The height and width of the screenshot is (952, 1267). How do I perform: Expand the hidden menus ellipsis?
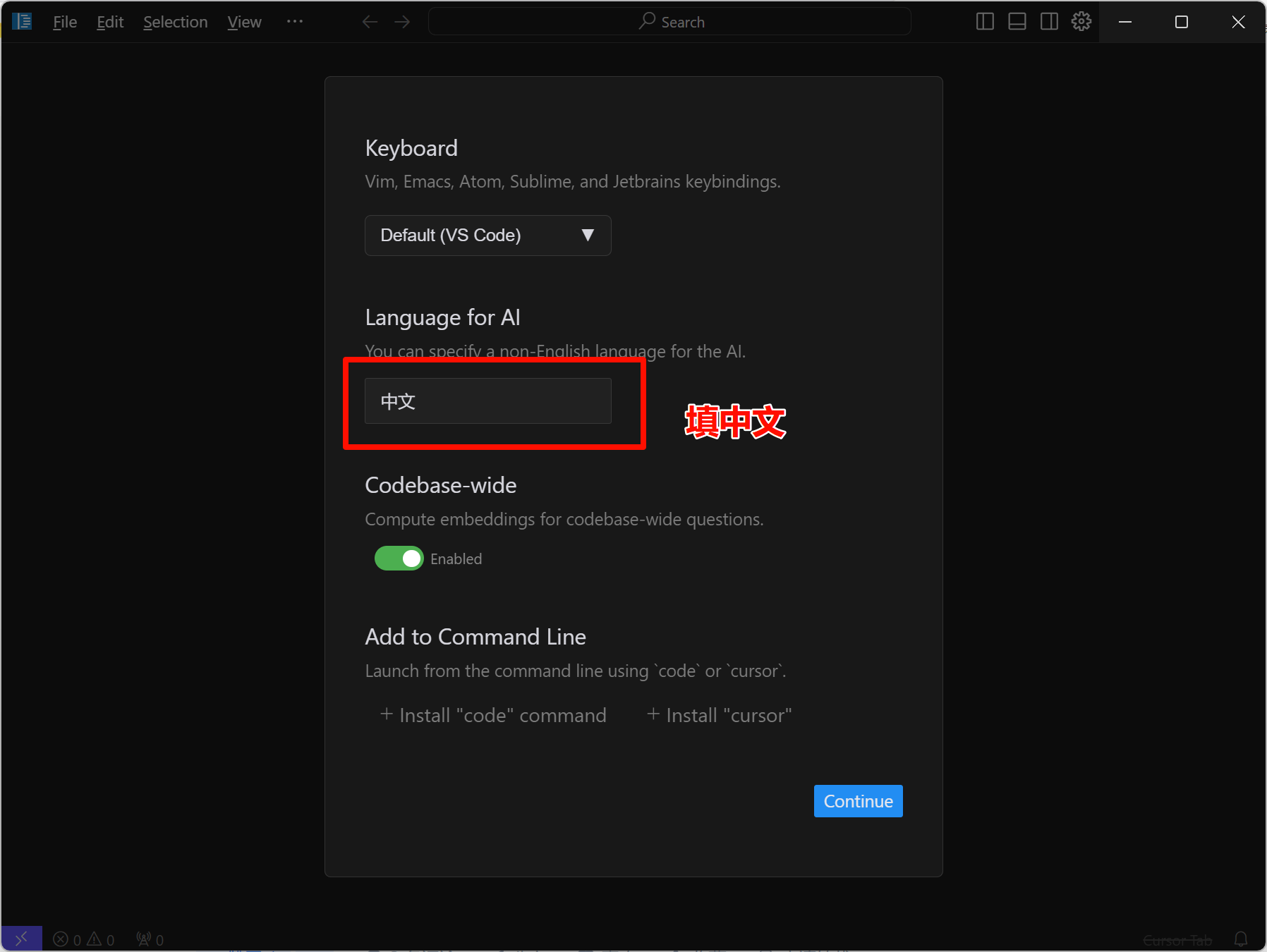click(x=294, y=22)
